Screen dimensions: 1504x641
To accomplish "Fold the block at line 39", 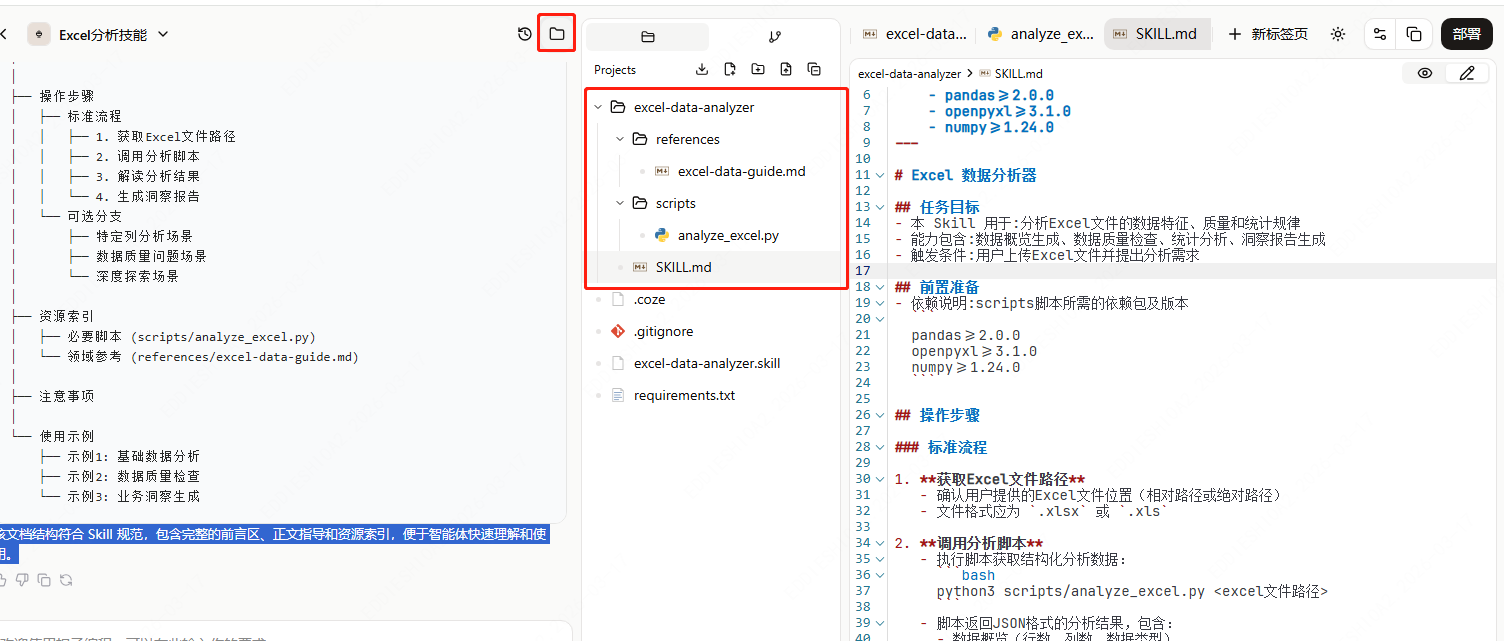I will pos(880,623).
